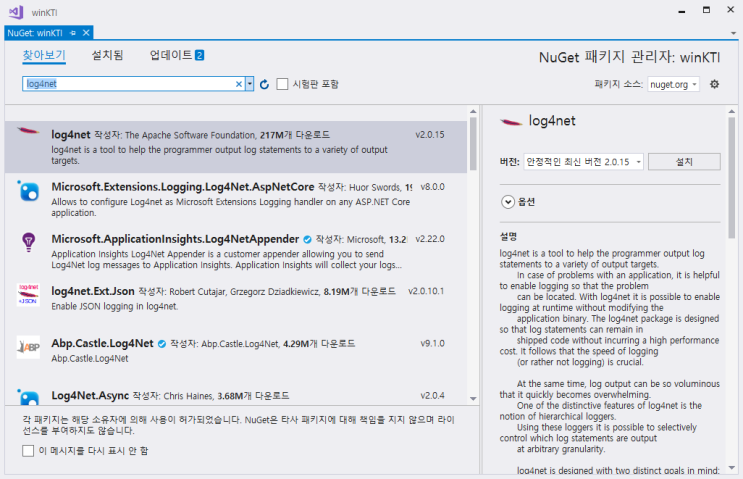This screenshot has width=743, height=479.
Task: Check 이 메시지를 다시 표시 안 함
Action: (28, 451)
